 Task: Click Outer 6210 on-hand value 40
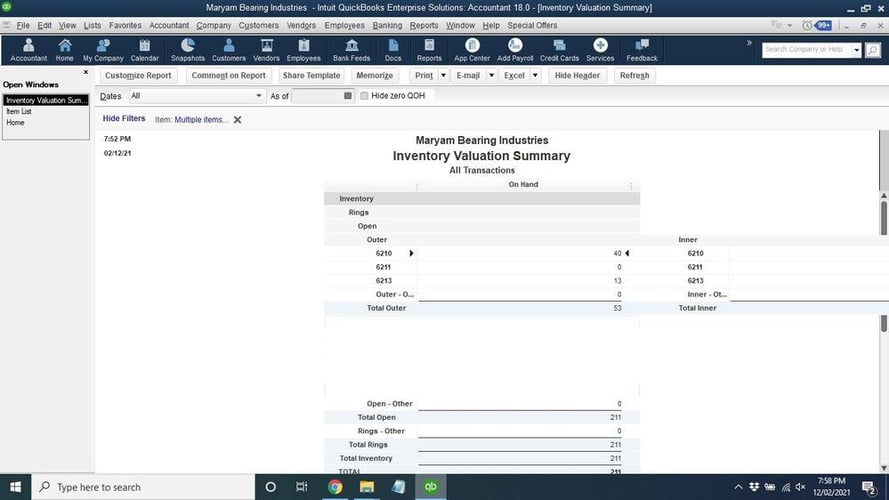tap(617, 253)
